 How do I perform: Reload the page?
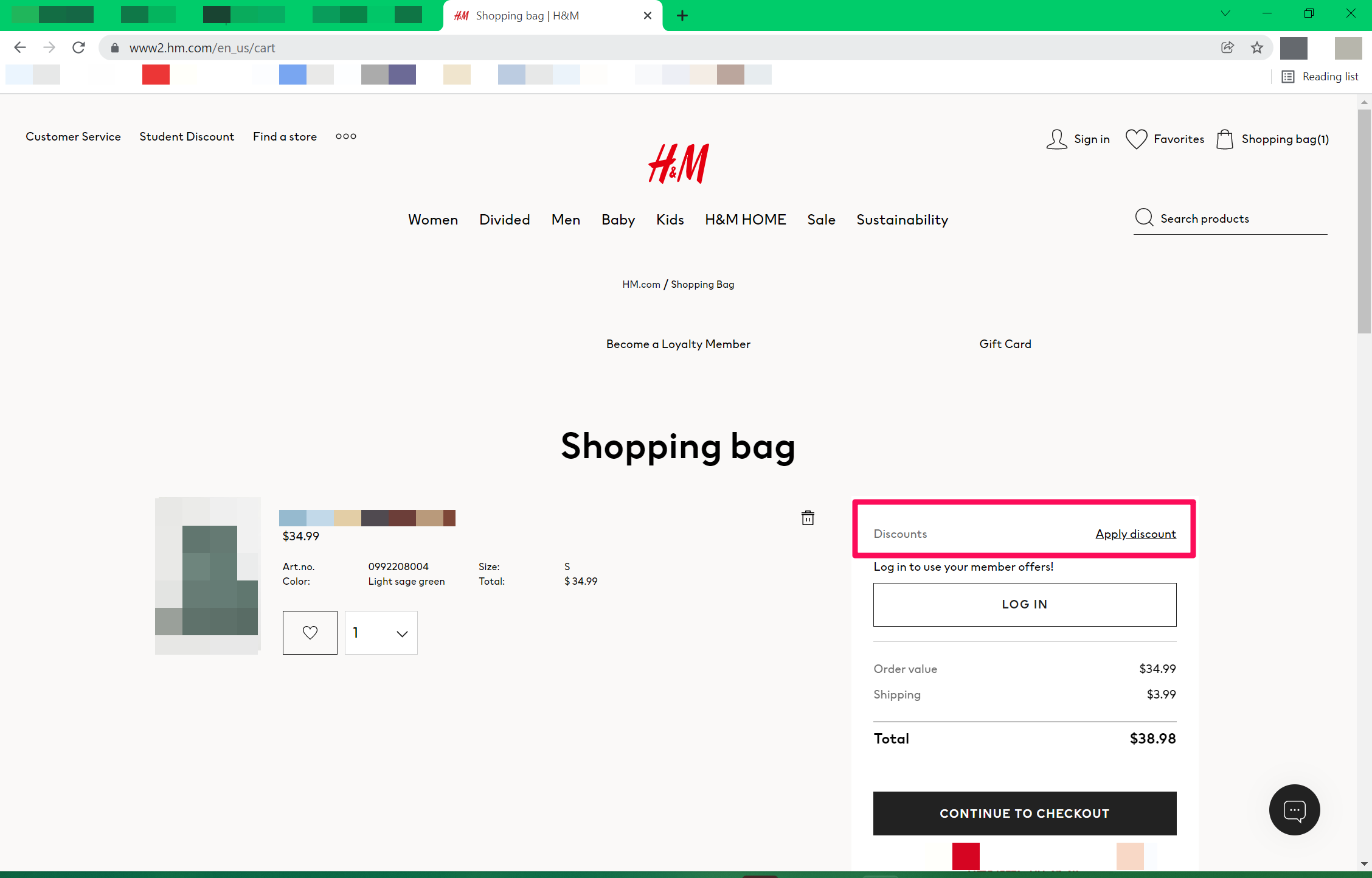click(x=78, y=47)
